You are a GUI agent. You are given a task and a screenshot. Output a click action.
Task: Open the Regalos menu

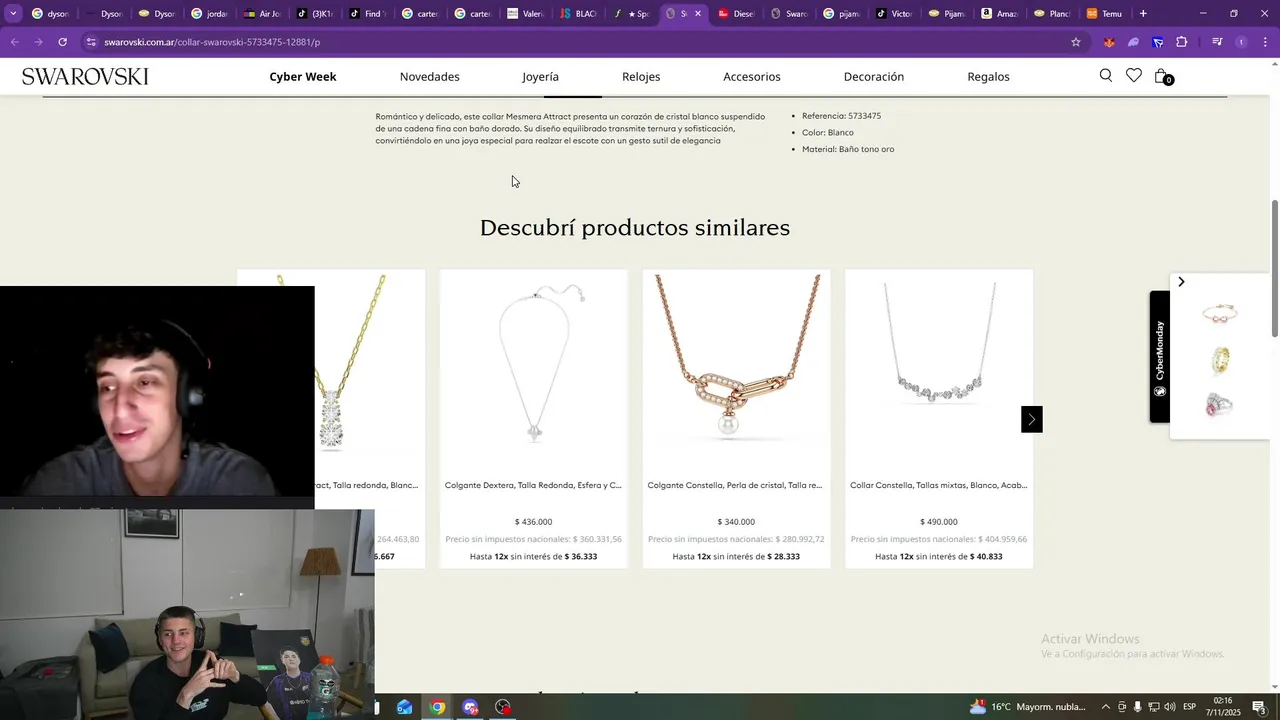tap(989, 77)
